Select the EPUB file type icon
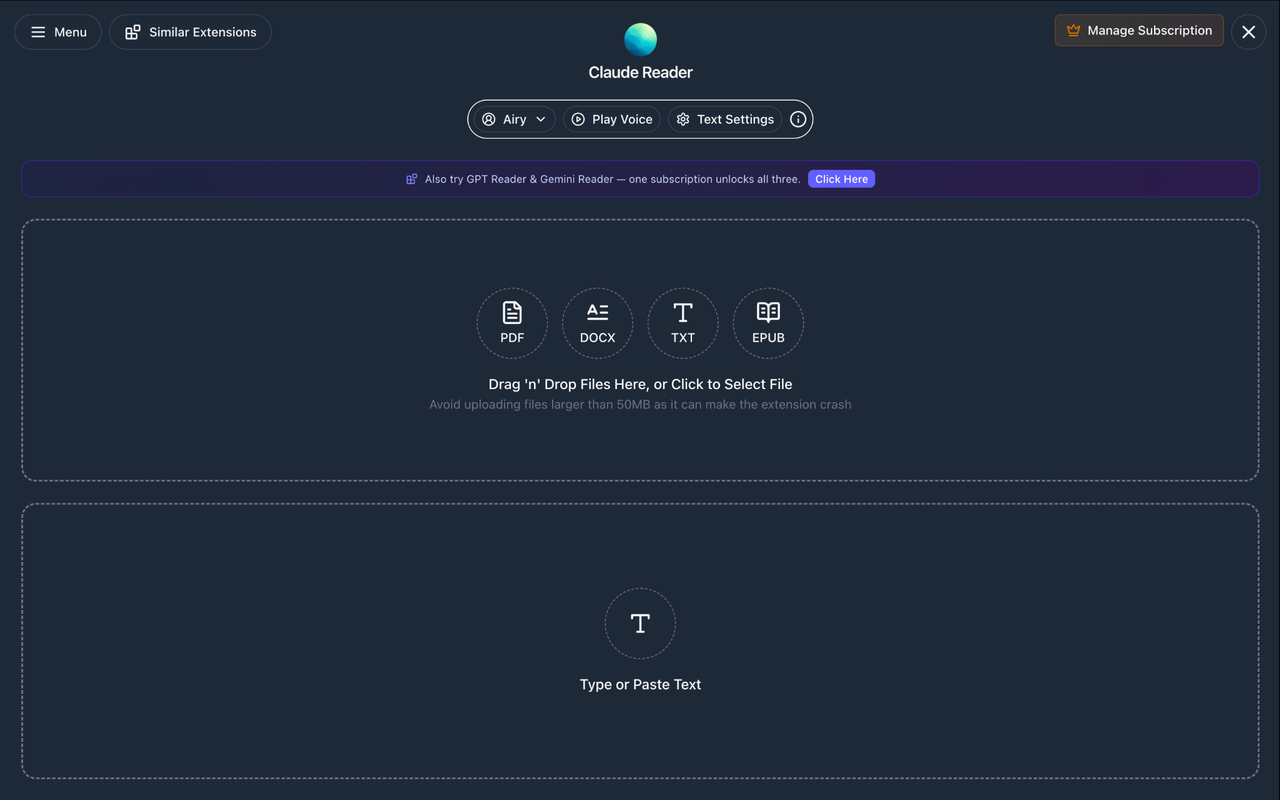This screenshot has width=1280, height=800. (768, 323)
